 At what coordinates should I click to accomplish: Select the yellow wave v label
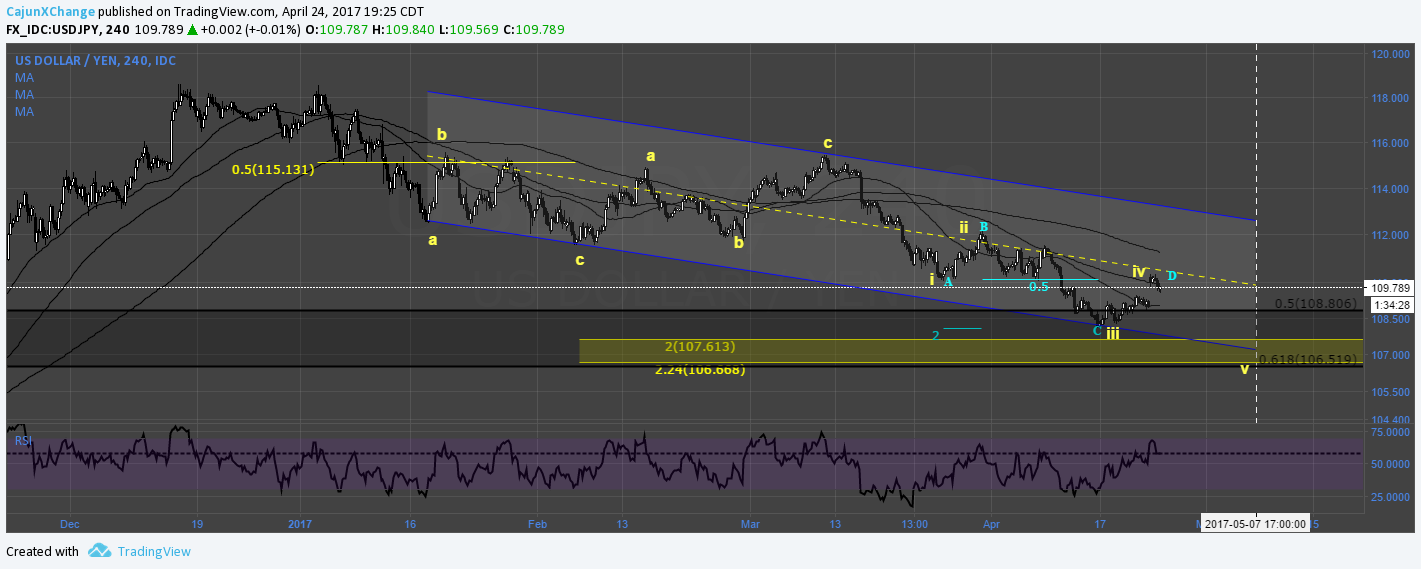(x=1244, y=369)
